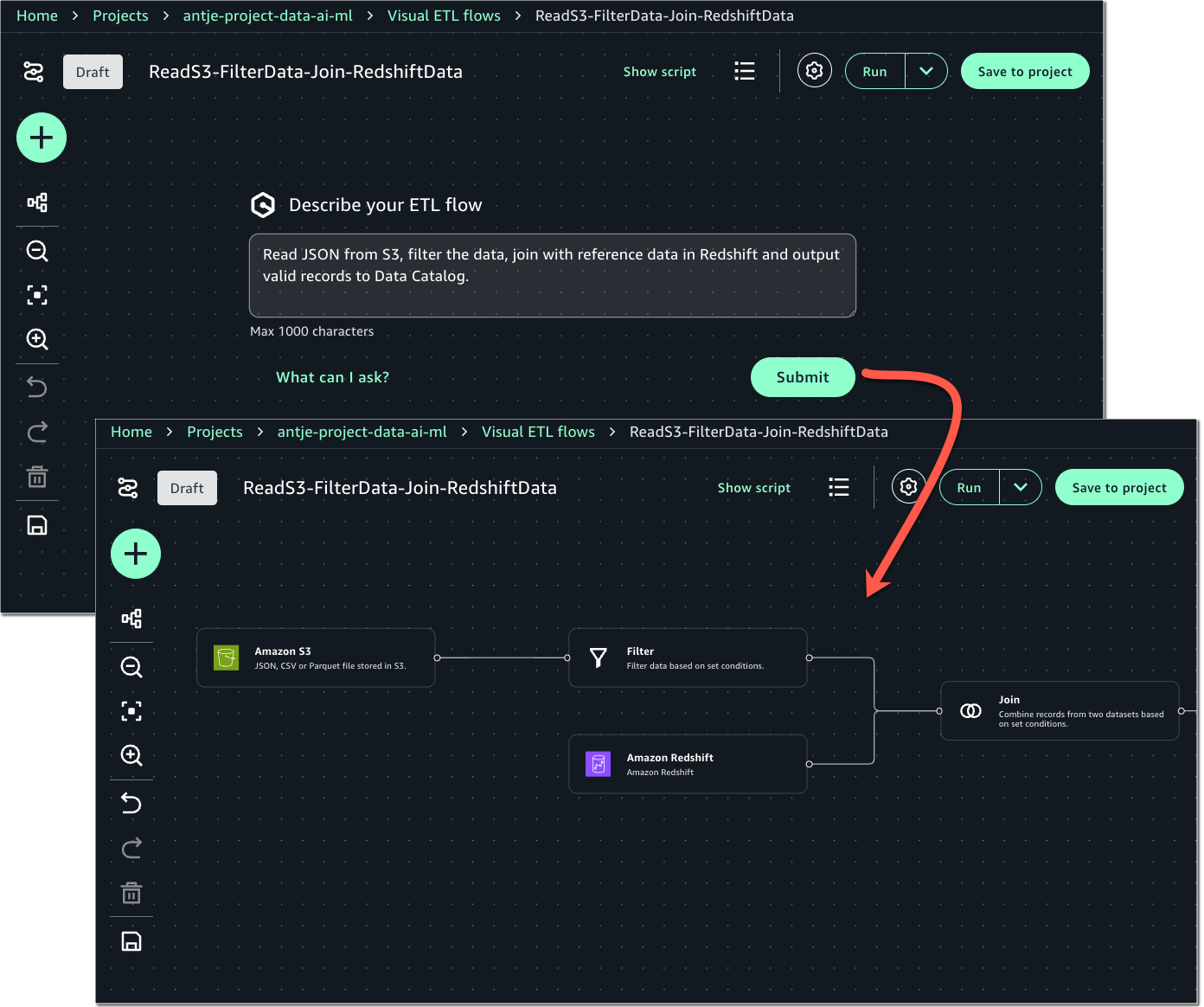Zoom in the canvas in the back window
The height and width of the screenshot is (1007, 1204).
(x=37, y=339)
